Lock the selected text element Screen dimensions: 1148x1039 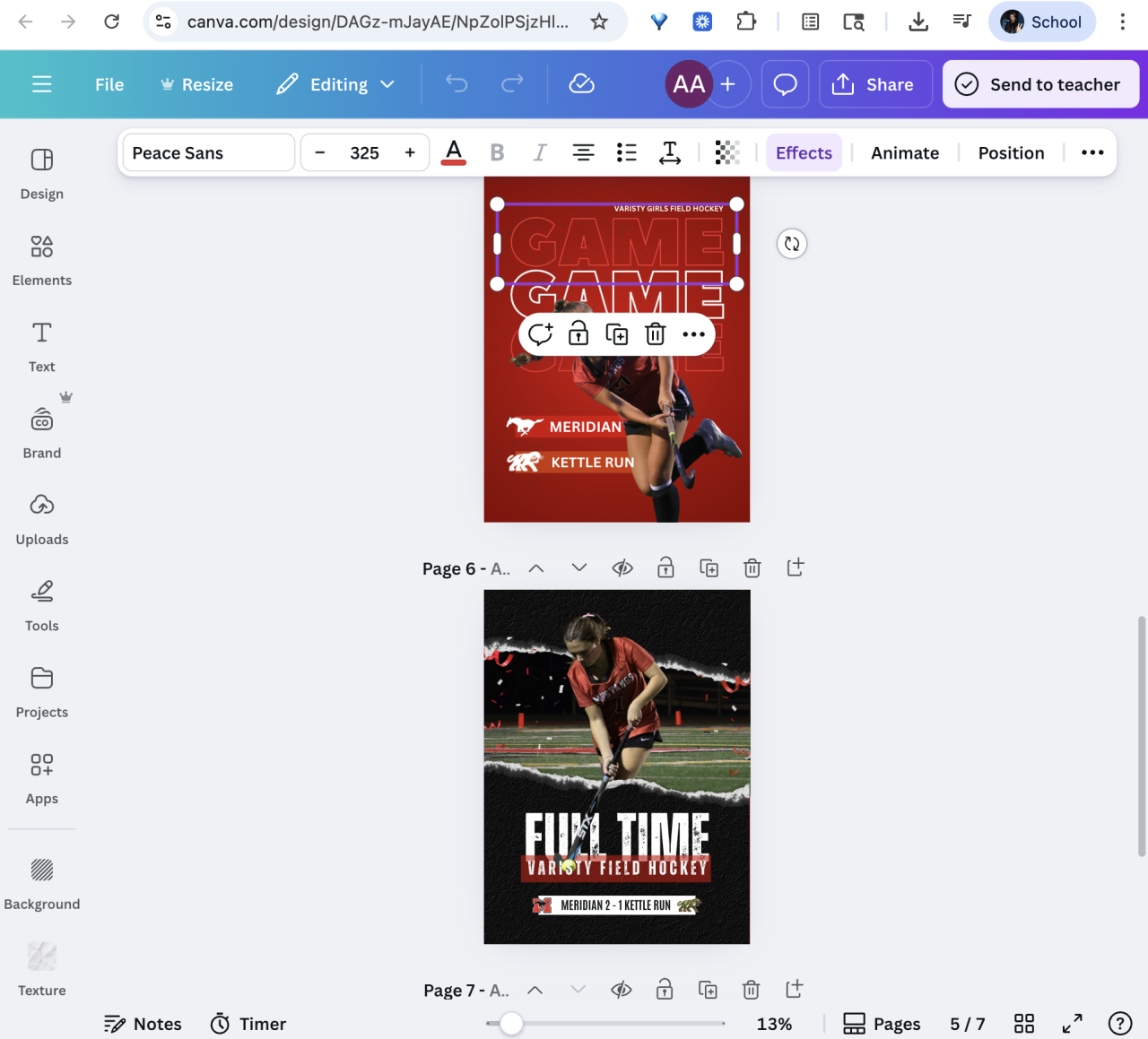(x=578, y=334)
